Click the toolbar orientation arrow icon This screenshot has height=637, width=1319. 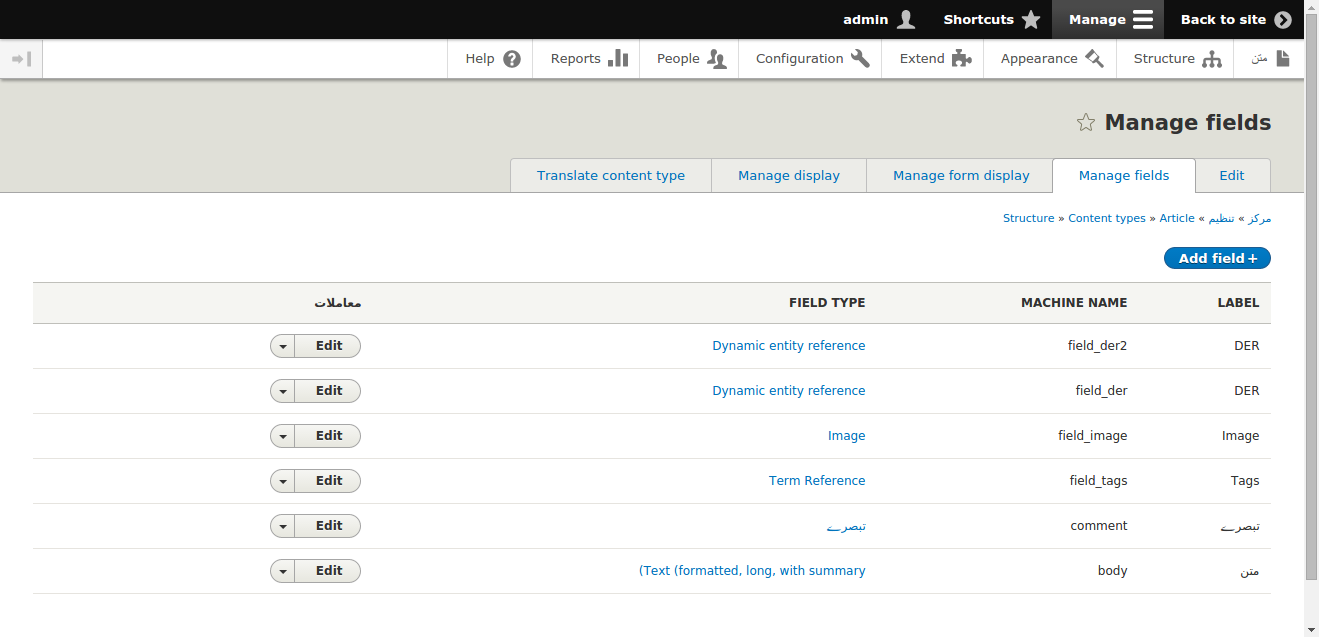click(x=21, y=58)
